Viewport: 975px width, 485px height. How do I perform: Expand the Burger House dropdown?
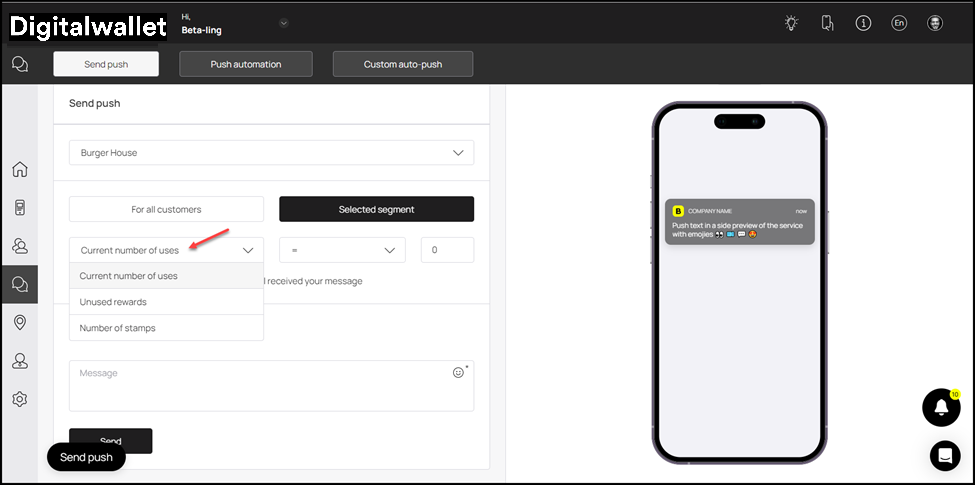(271, 153)
